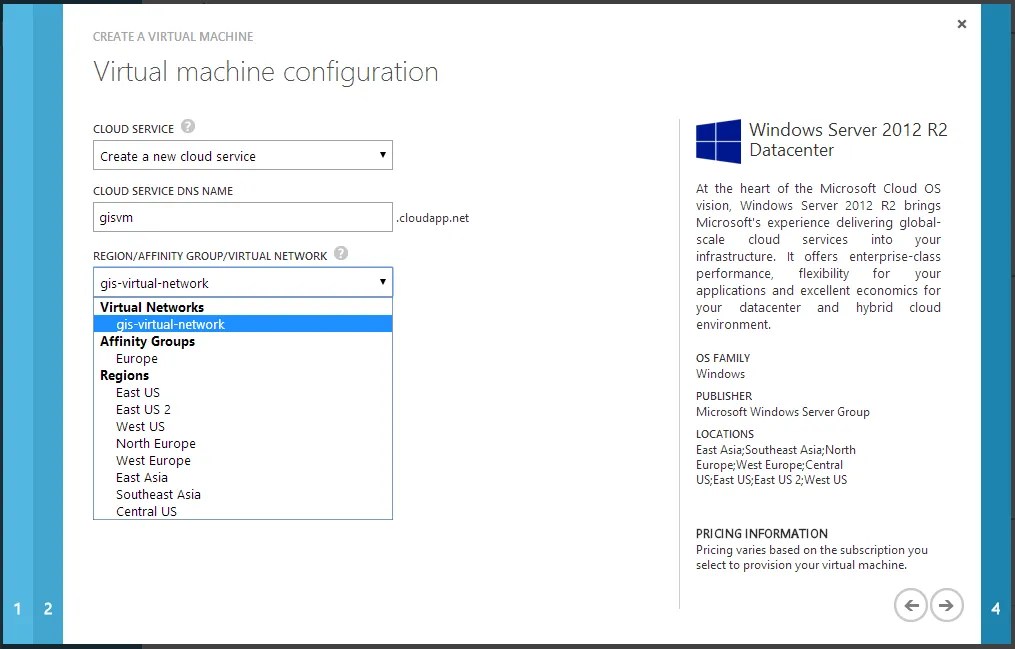The height and width of the screenshot is (649, 1015).
Task: Pick East Asia region
Action: 243,477
